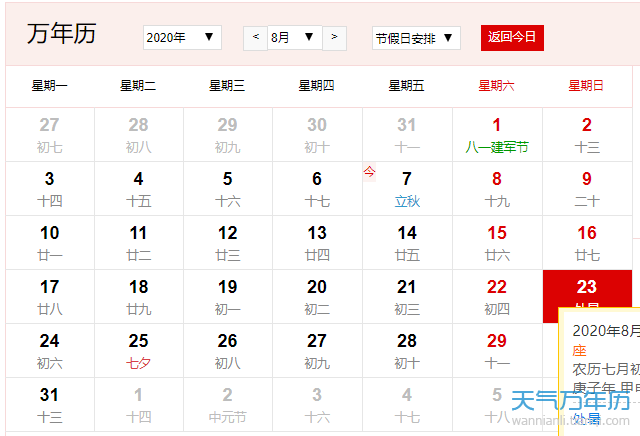Select August 14 廿五
Image resolution: width=640 pixels, height=436 pixels.
click(407, 243)
